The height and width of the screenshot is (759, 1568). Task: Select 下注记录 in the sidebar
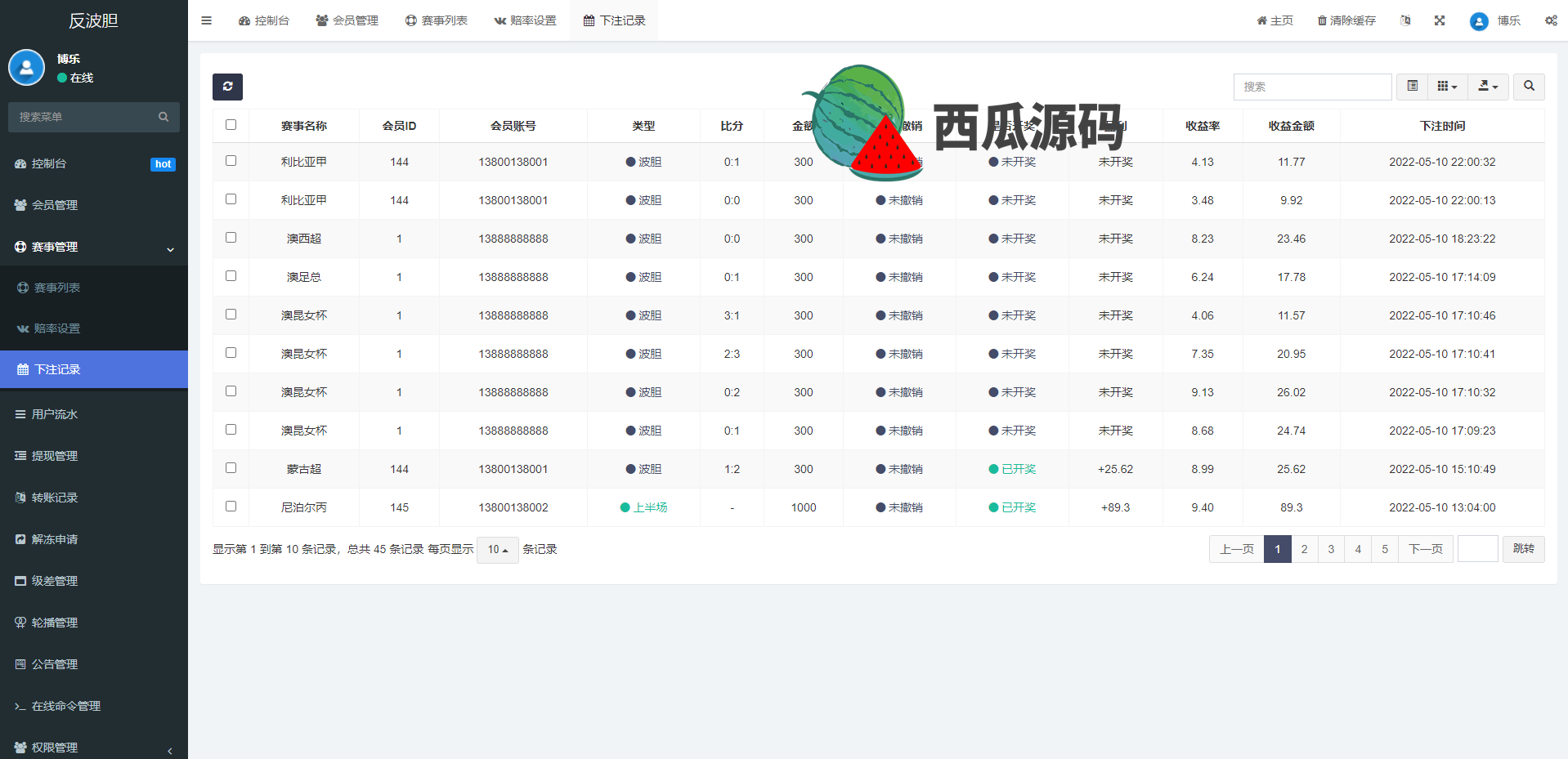(x=94, y=369)
